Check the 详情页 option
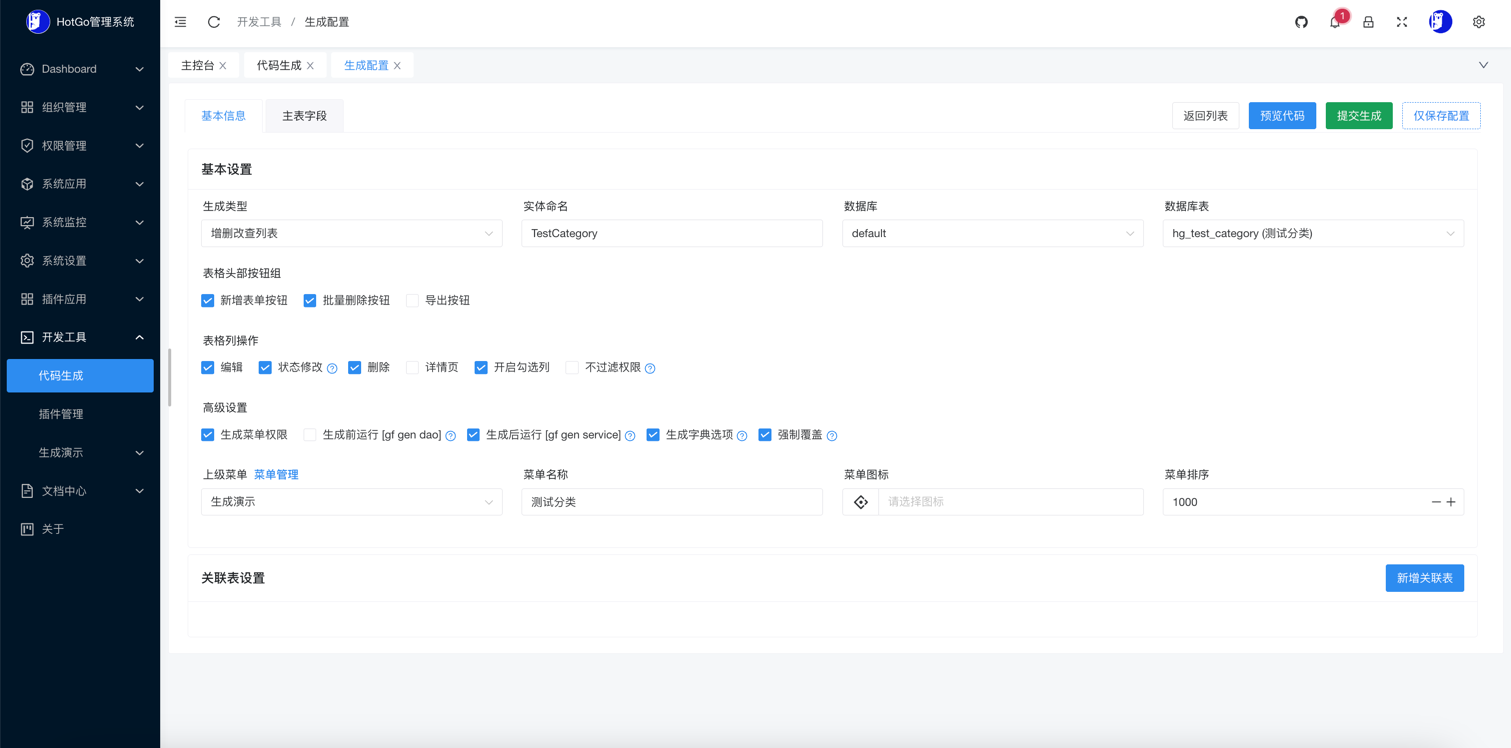Screen dimensions: 1511x748 [412, 368]
